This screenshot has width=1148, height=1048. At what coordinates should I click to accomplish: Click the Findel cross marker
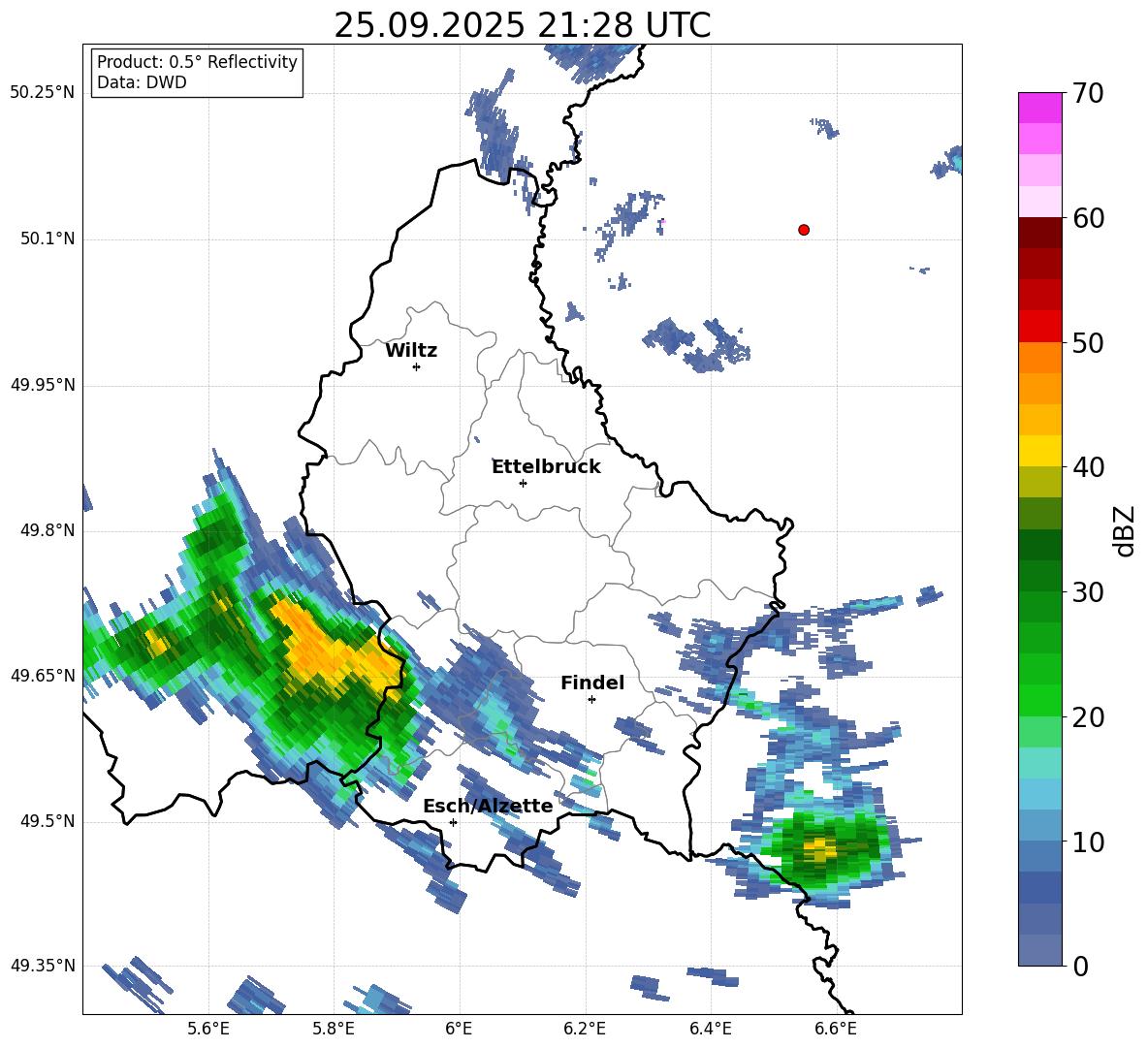tap(591, 700)
